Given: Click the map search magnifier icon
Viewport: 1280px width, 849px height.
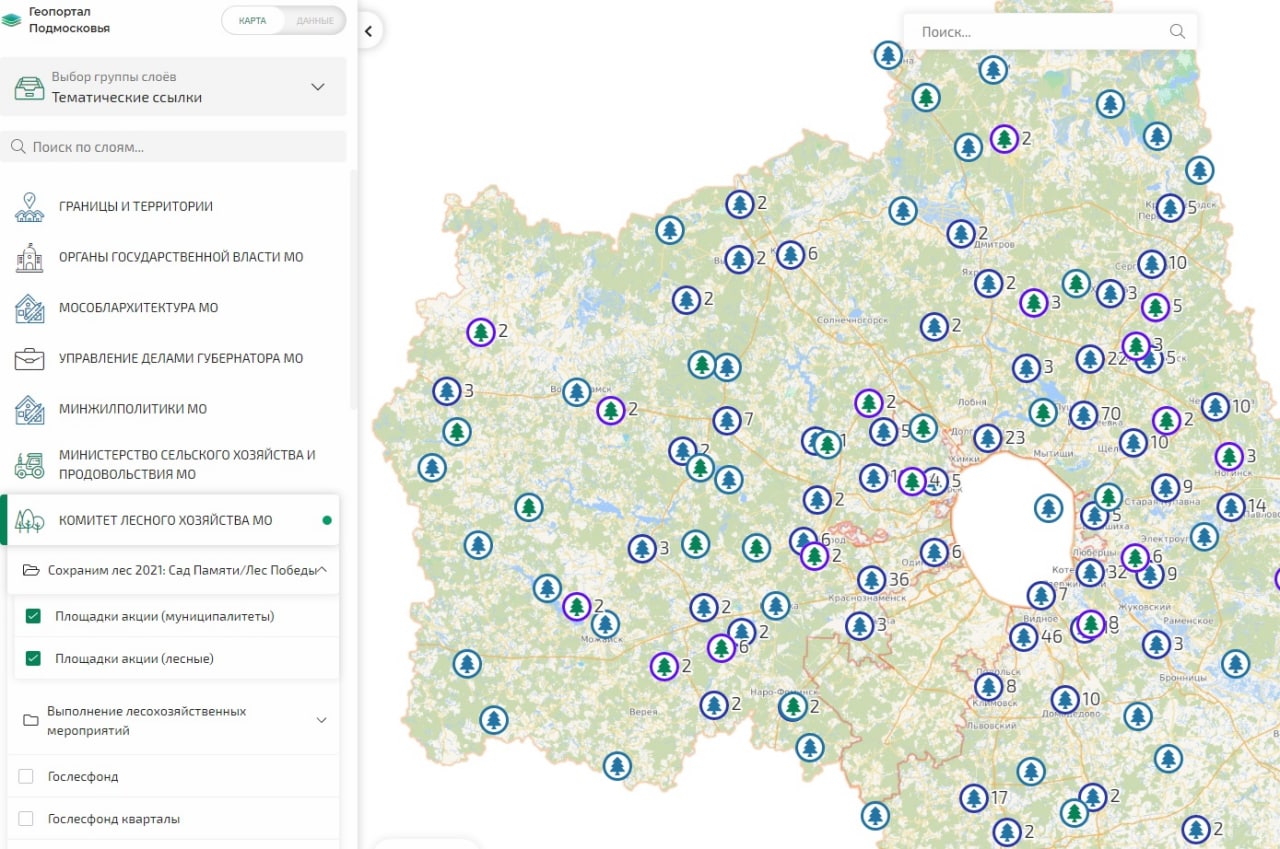Looking at the screenshot, I should [x=1178, y=31].
